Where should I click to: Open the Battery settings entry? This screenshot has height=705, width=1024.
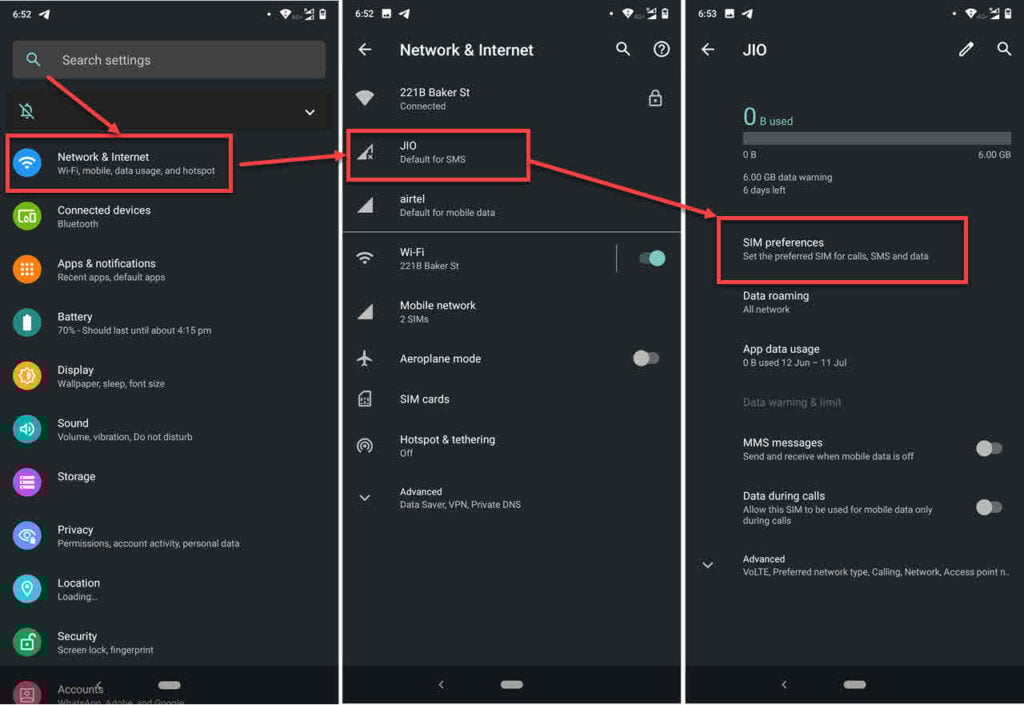click(x=169, y=323)
